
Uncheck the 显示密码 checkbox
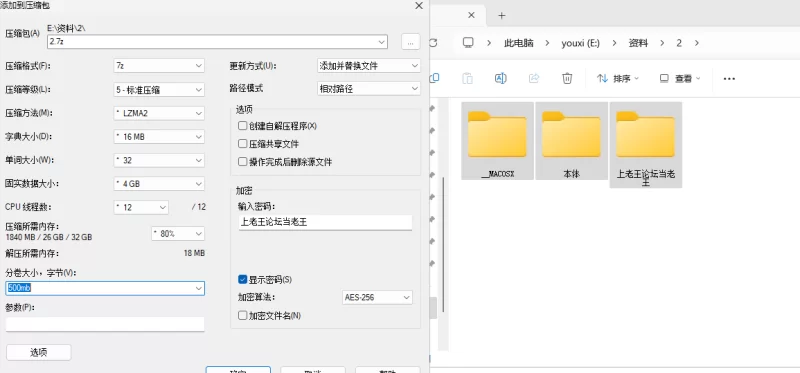[x=242, y=279]
